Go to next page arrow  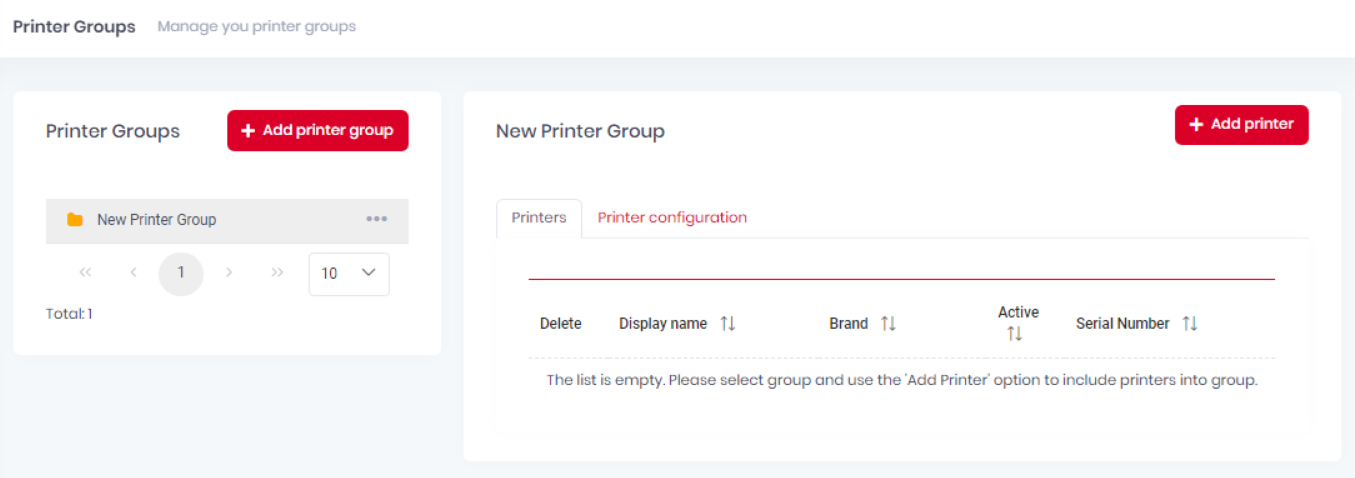coord(229,273)
